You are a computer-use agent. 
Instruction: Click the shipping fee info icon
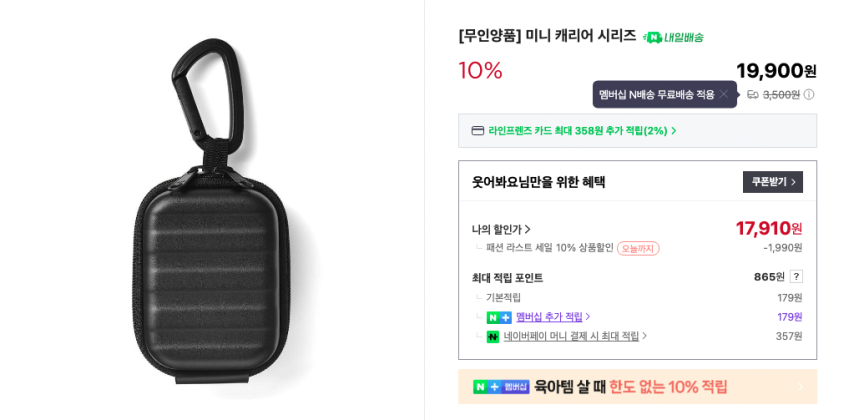[809, 95]
